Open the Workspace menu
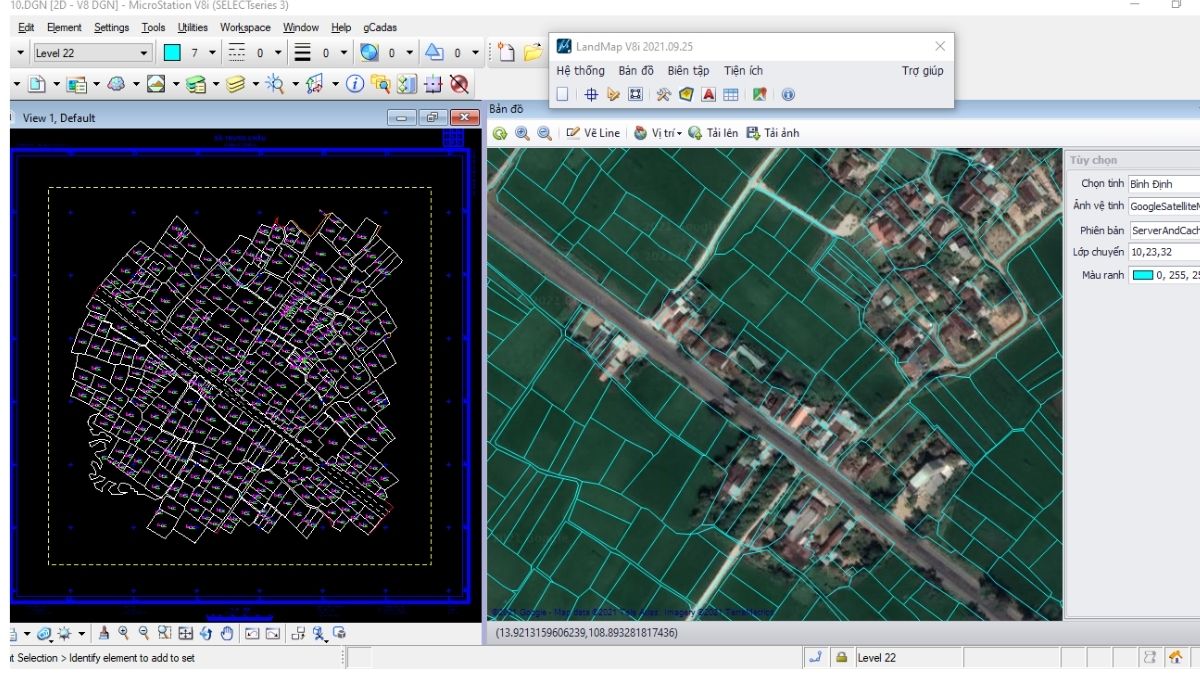The image size is (1200, 675). click(245, 27)
